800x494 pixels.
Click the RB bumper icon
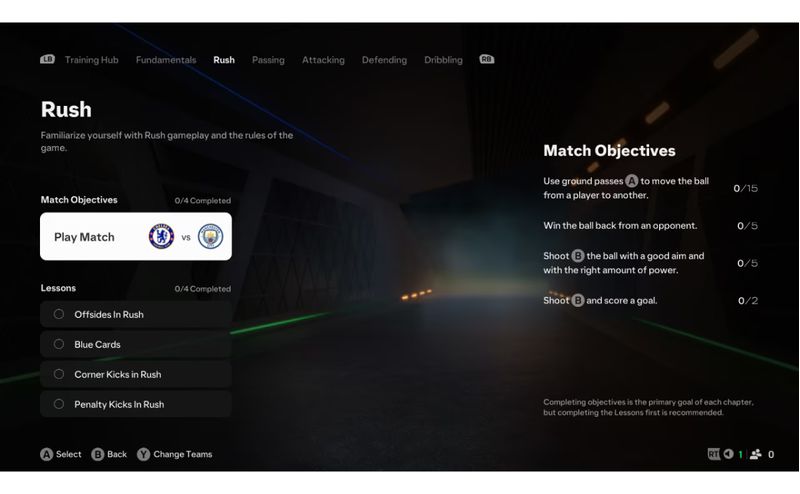[487, 60]
